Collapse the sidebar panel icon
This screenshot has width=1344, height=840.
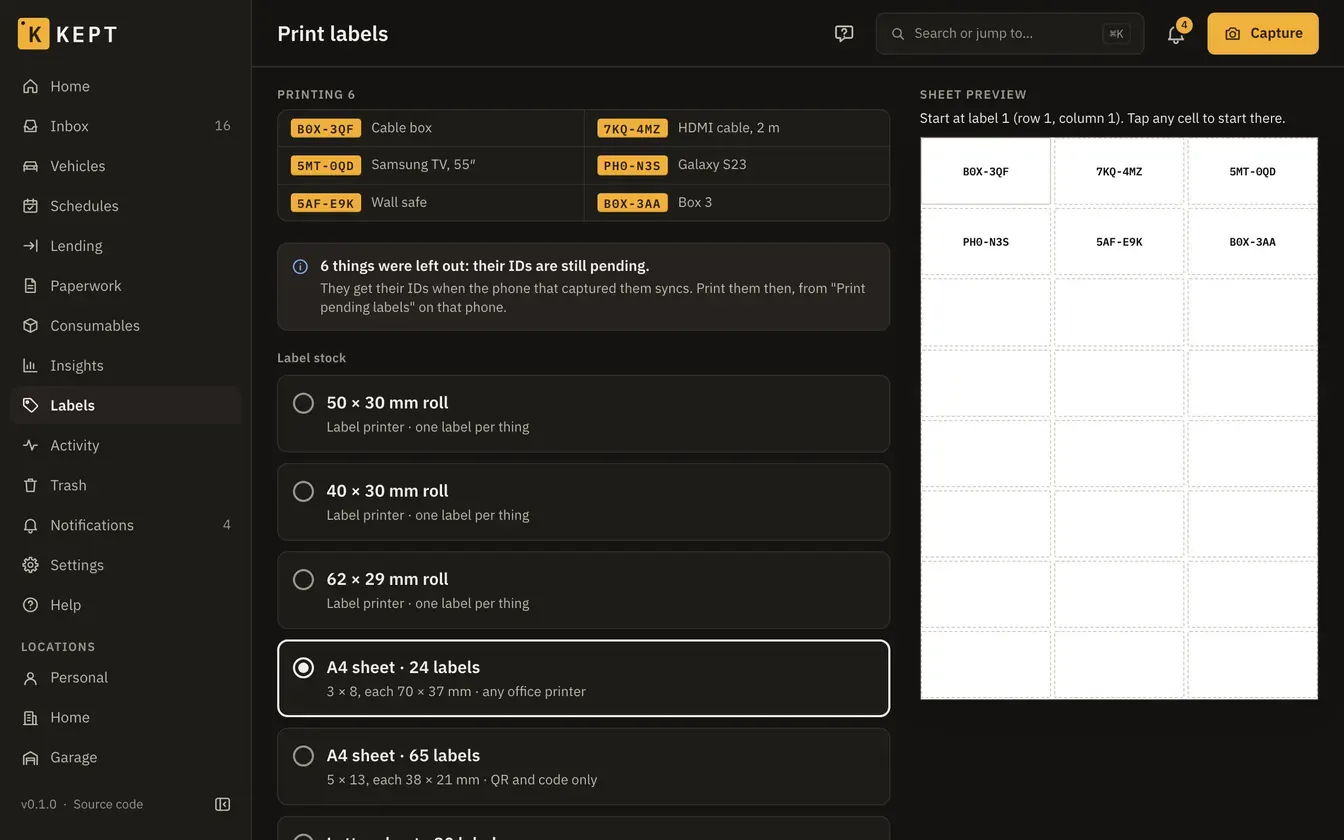pos(223,804)
